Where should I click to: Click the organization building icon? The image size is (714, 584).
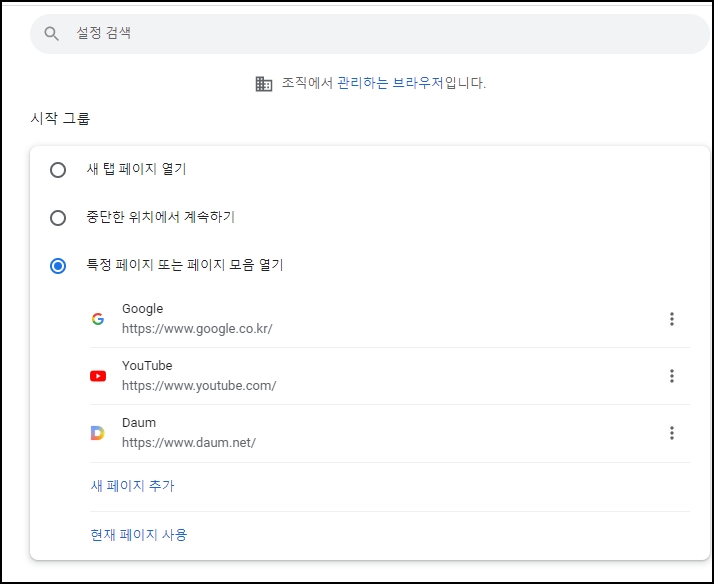[264, 84]
